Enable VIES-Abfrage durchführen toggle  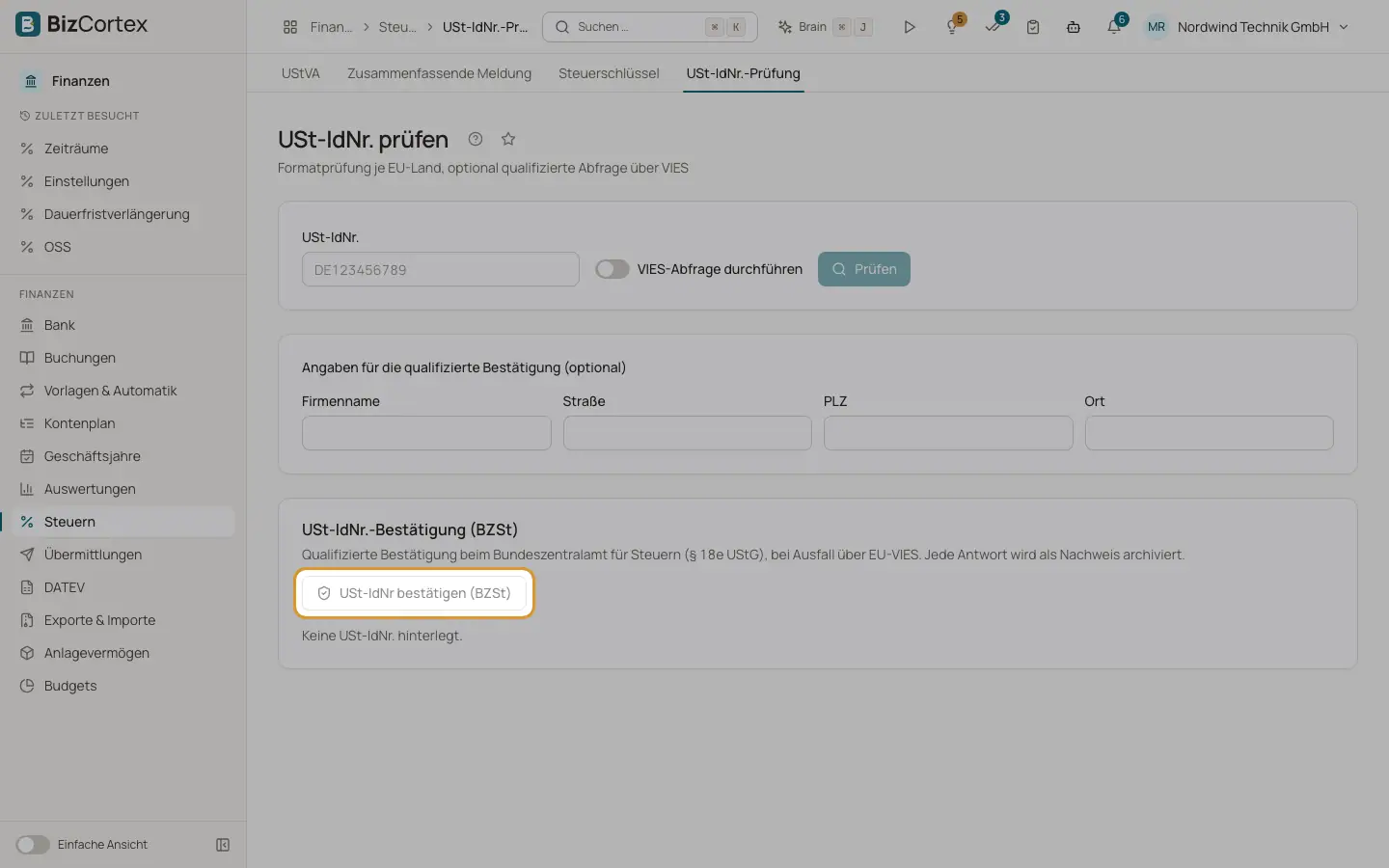click(x=612, y=269)
